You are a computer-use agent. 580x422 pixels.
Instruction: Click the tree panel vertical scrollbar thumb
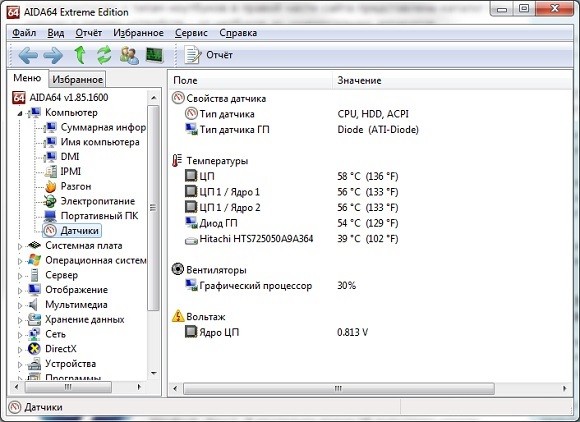(x=153, y=208)
